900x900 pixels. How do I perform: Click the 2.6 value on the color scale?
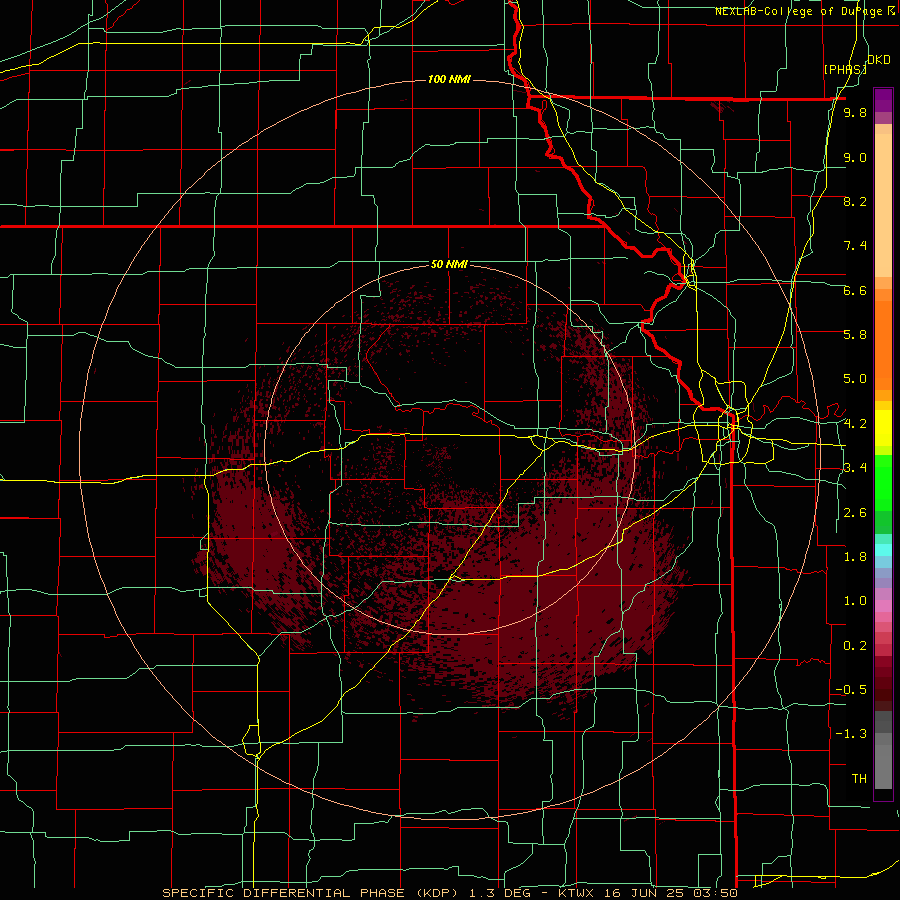855,513
